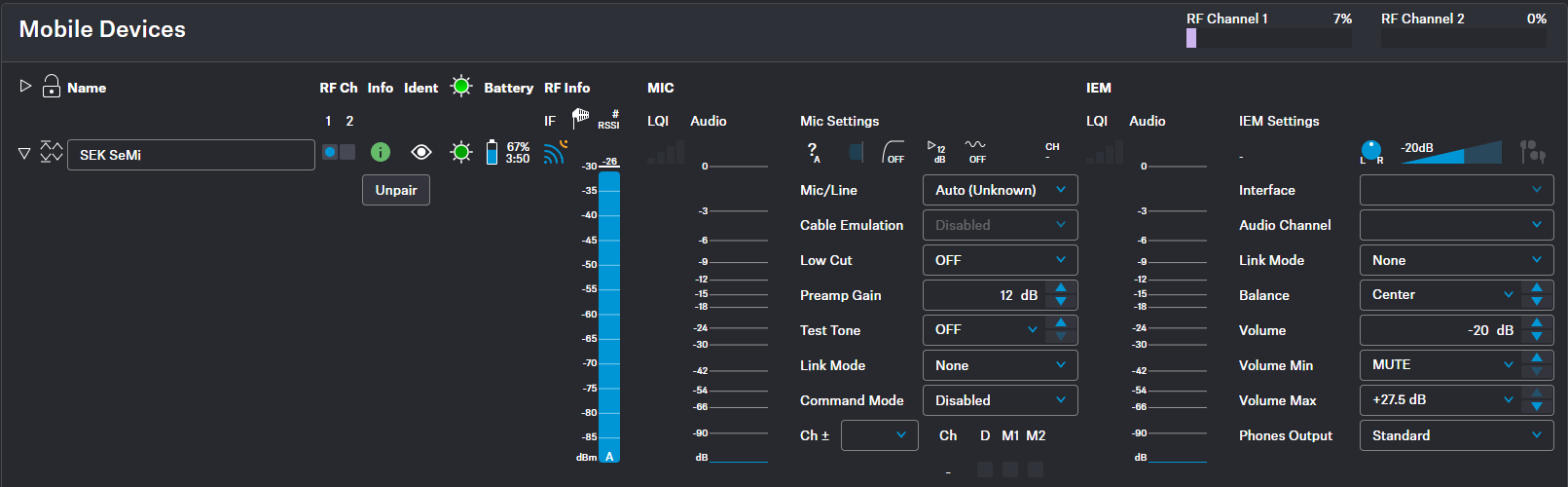1568x487 pixels.
Task: Click the RF Channel 1 usage bar
Action: pyautogui.click(x=1269, y=38)
